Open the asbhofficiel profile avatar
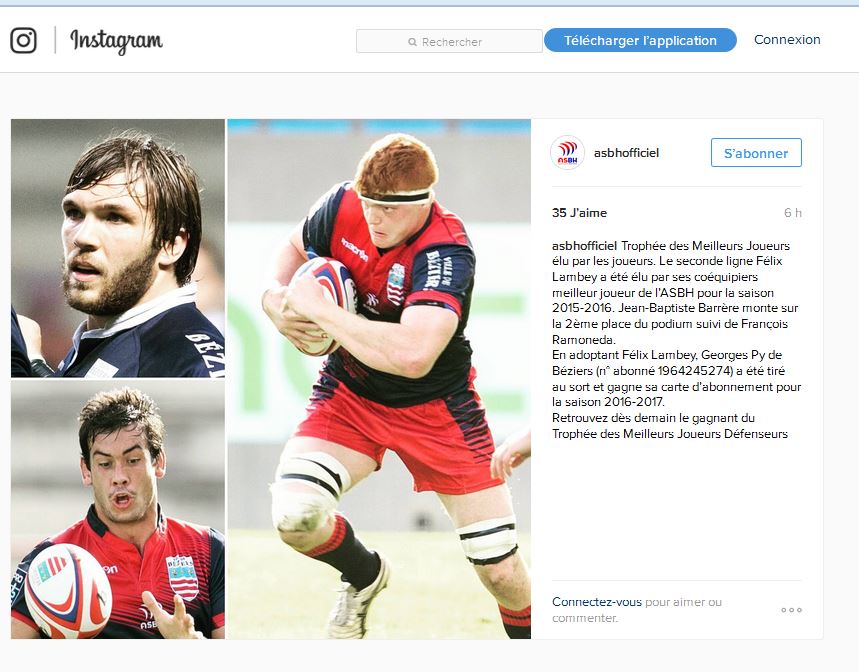Viewport: 859px width, 672px height. coord(567,153)
